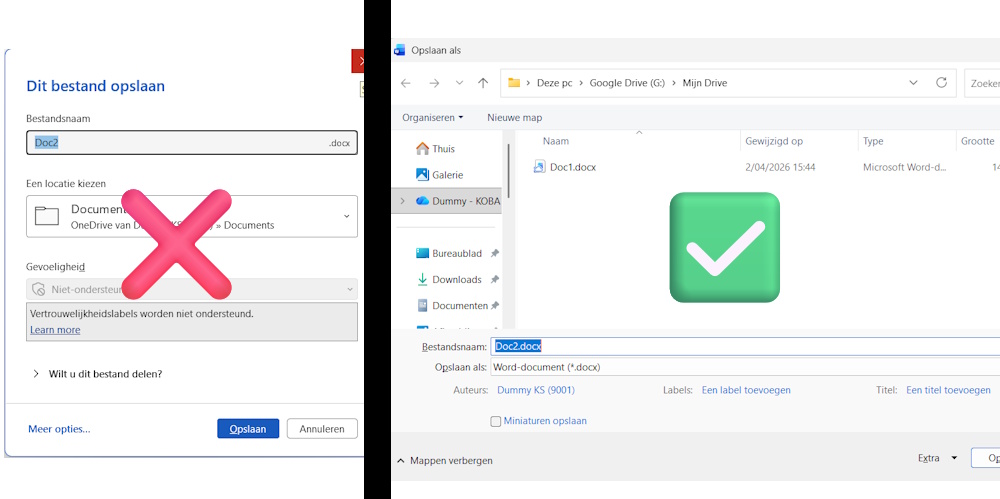Viewport: 1000px width, 499px height.
Task: Open Thuis in the navigation pane
Action: click(x=443, y=149)
